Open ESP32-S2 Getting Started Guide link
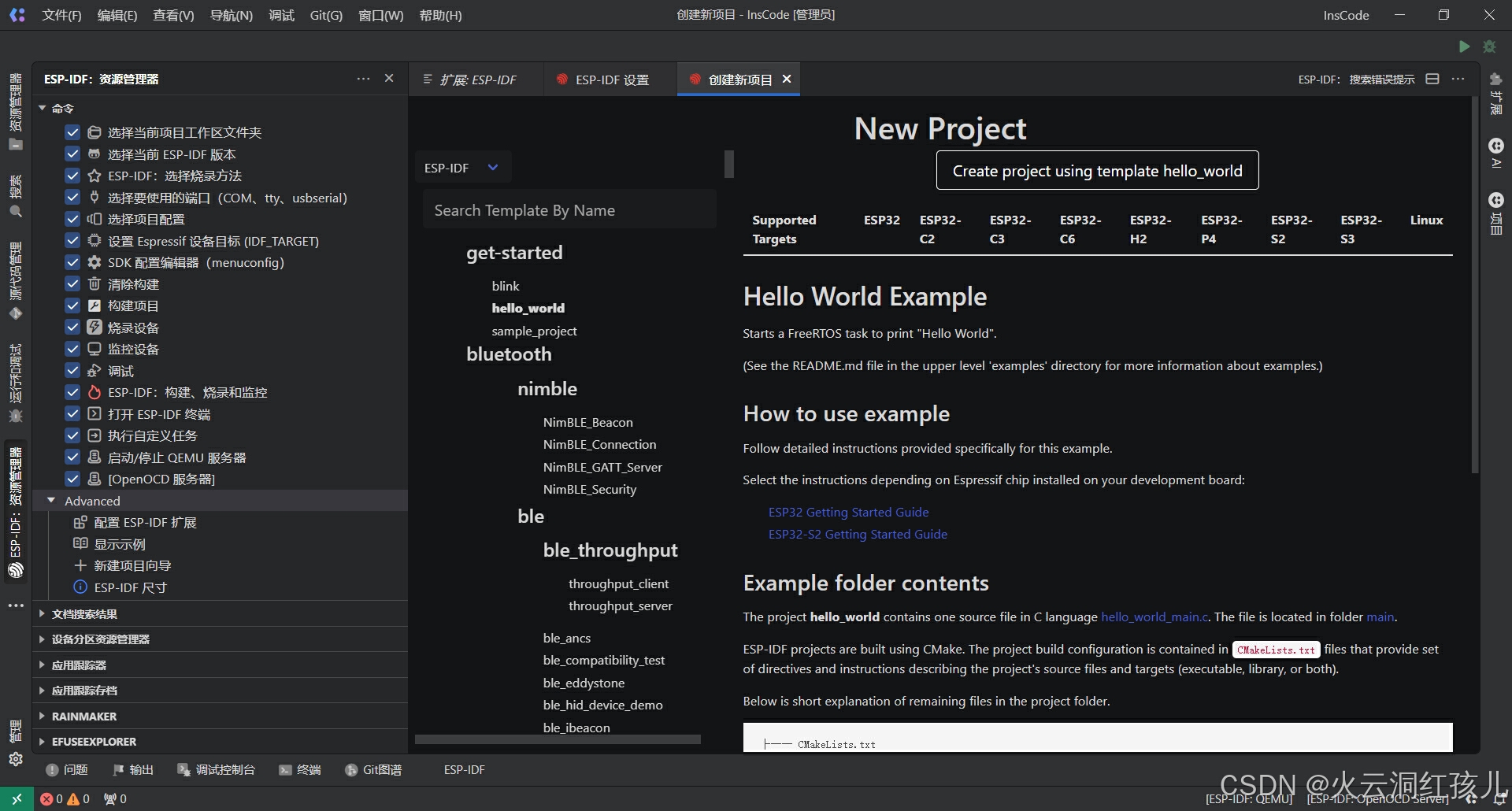Image resolution: width=1512 pixels, height=811 pixels. (x=858, y=534)
